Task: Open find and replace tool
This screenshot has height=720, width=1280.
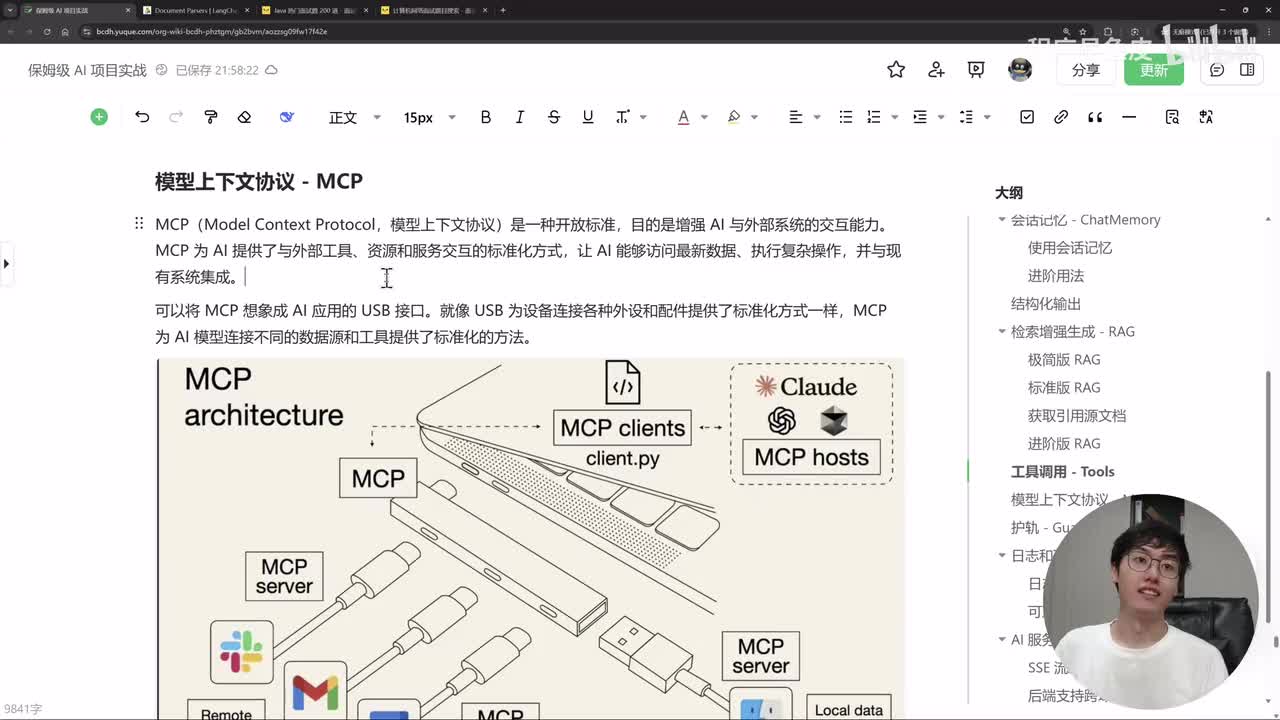Action: point(1172,117)
